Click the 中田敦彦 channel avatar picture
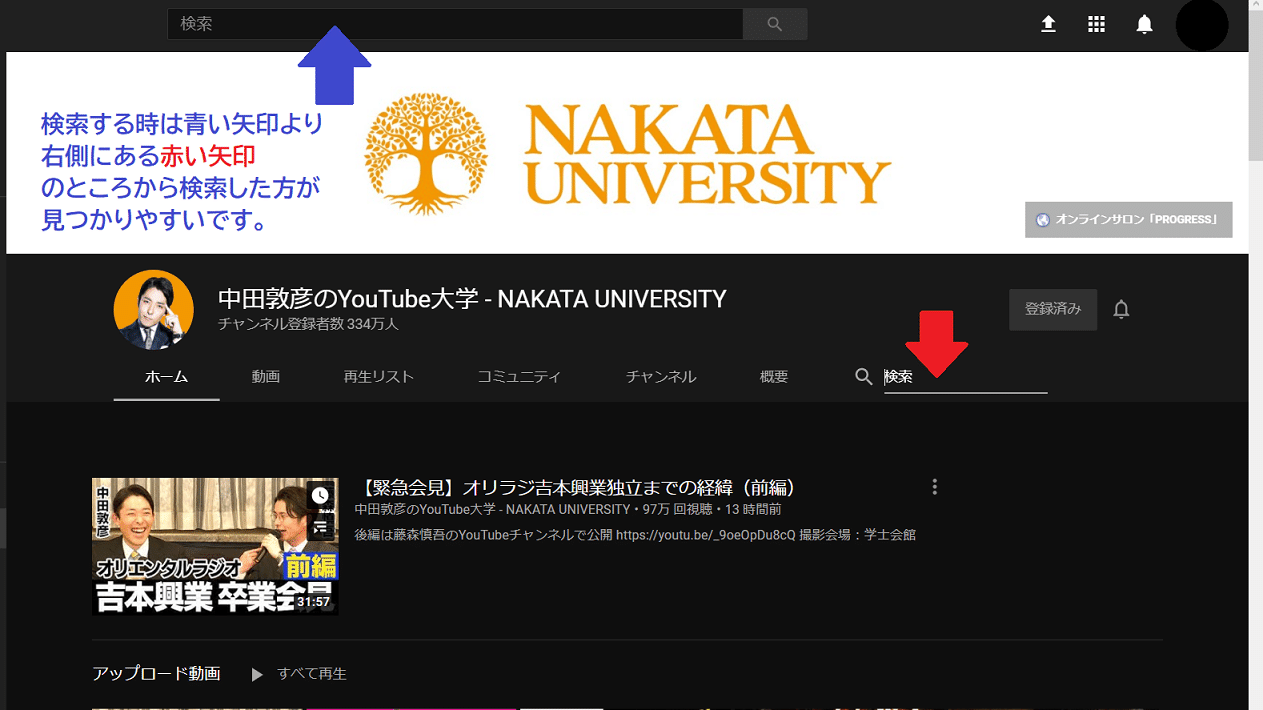Screen dimensions: 1263x710 (x=153, y=310)
